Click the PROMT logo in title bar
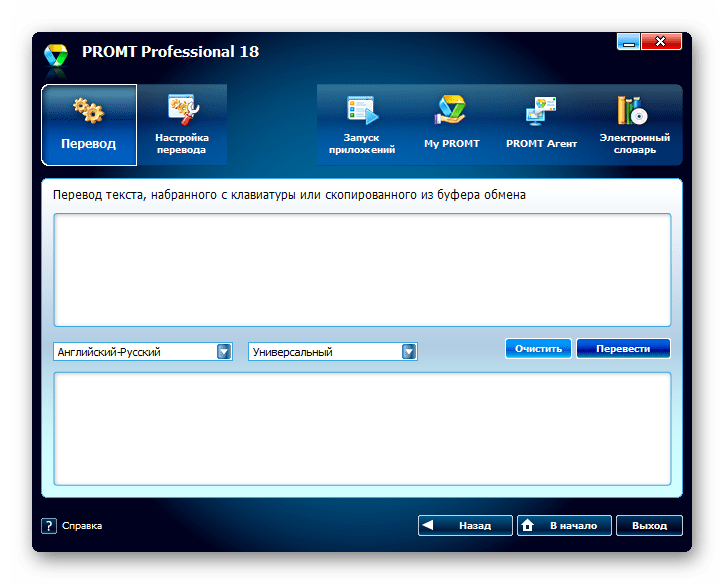The image size is (724, 584). (55, 54)
